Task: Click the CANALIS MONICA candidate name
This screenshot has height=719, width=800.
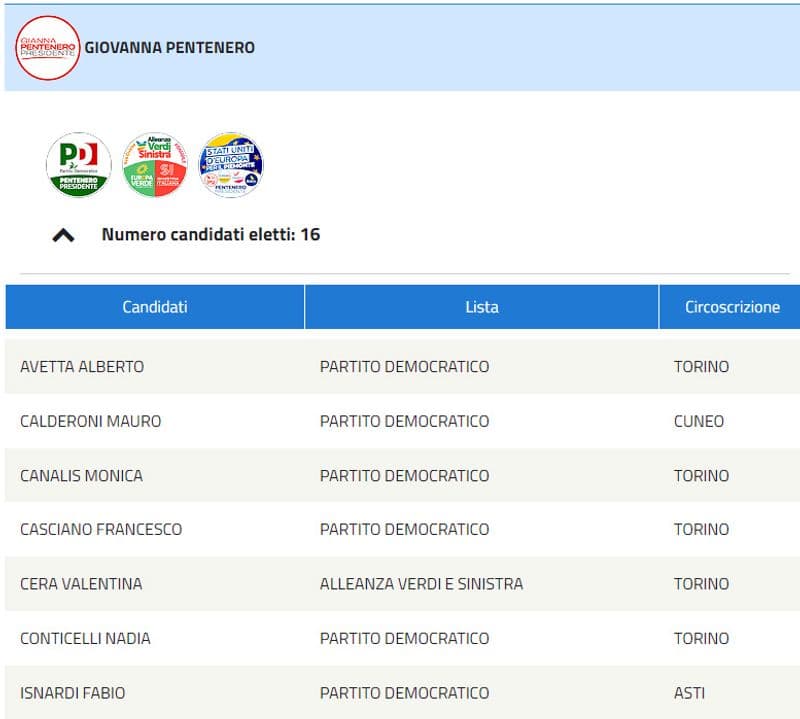Action: point(82,475)
